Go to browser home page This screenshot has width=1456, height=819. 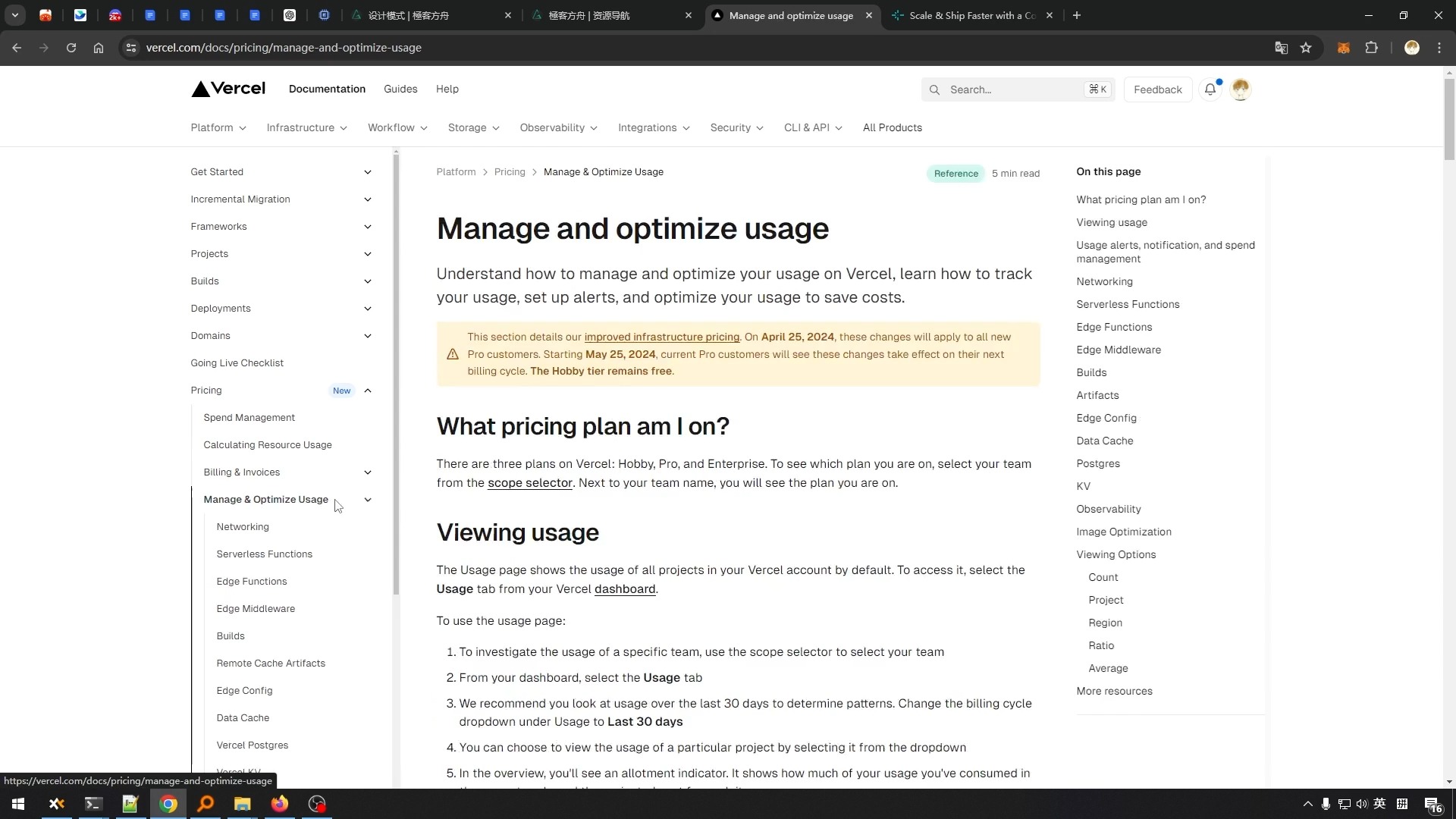tap(99, 48)
